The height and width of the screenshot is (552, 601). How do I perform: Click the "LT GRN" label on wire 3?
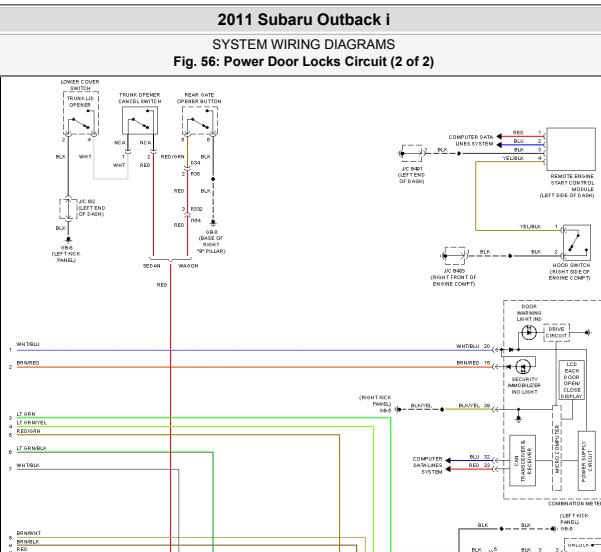26,414
